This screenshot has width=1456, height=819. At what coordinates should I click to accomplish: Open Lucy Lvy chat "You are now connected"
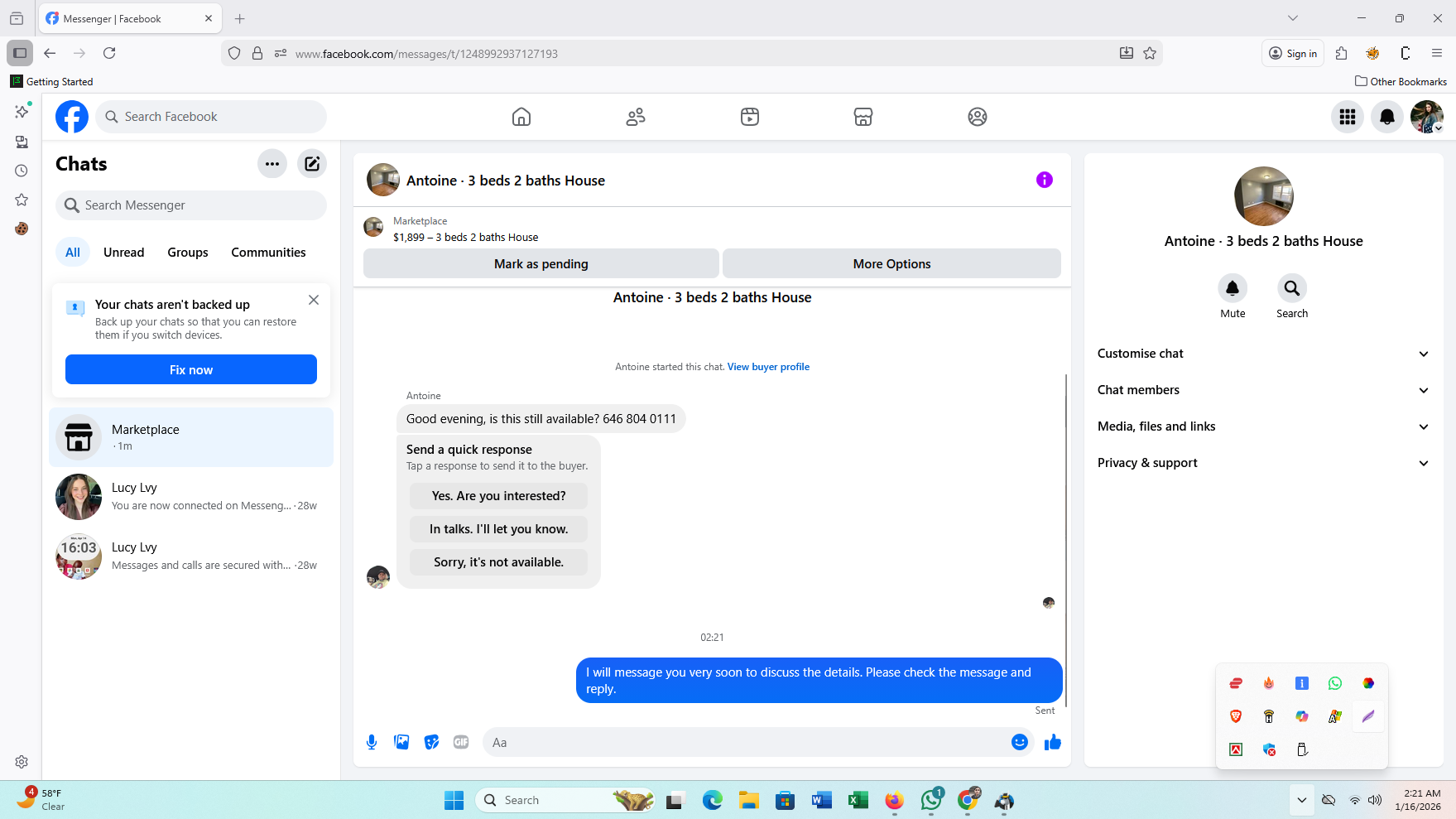(191, 497)
